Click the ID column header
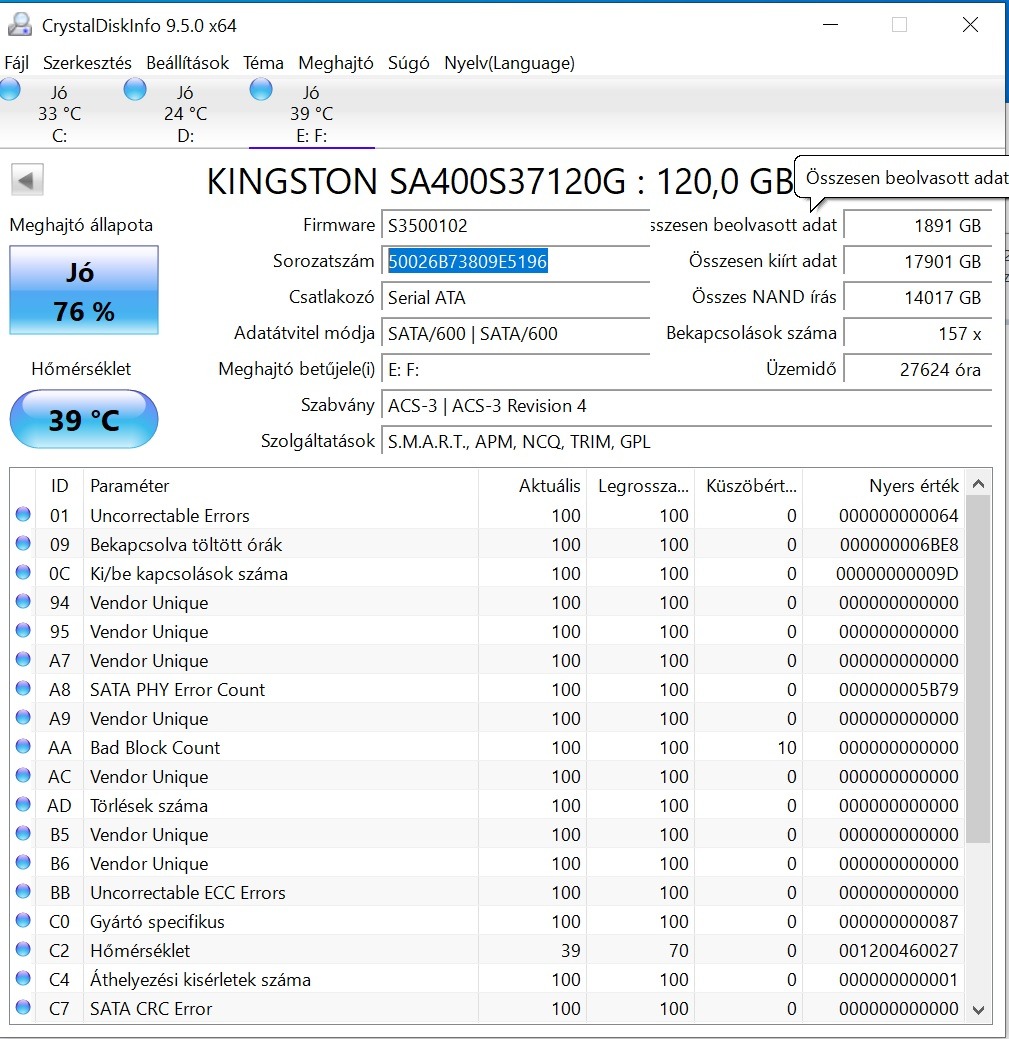The height and width of the screenshot is (1039, 1009). pyautogui.click(x=60, y=486)
